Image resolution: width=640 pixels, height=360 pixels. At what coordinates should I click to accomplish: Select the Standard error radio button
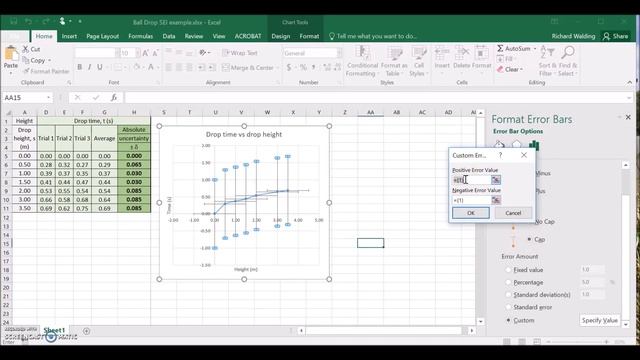tap(508, 307)
